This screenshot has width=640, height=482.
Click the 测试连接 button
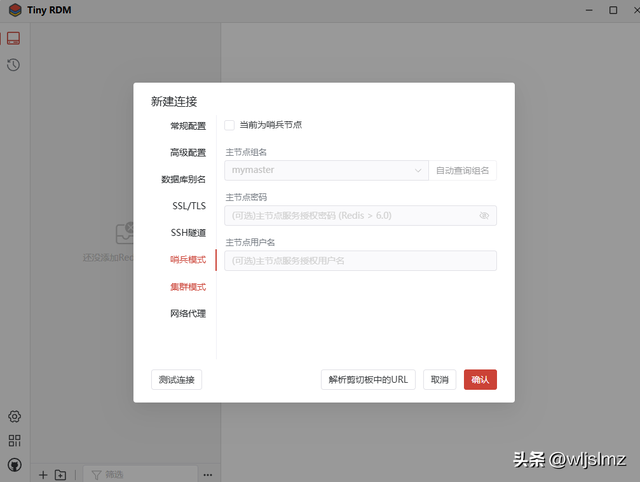(x=176, y=380)
